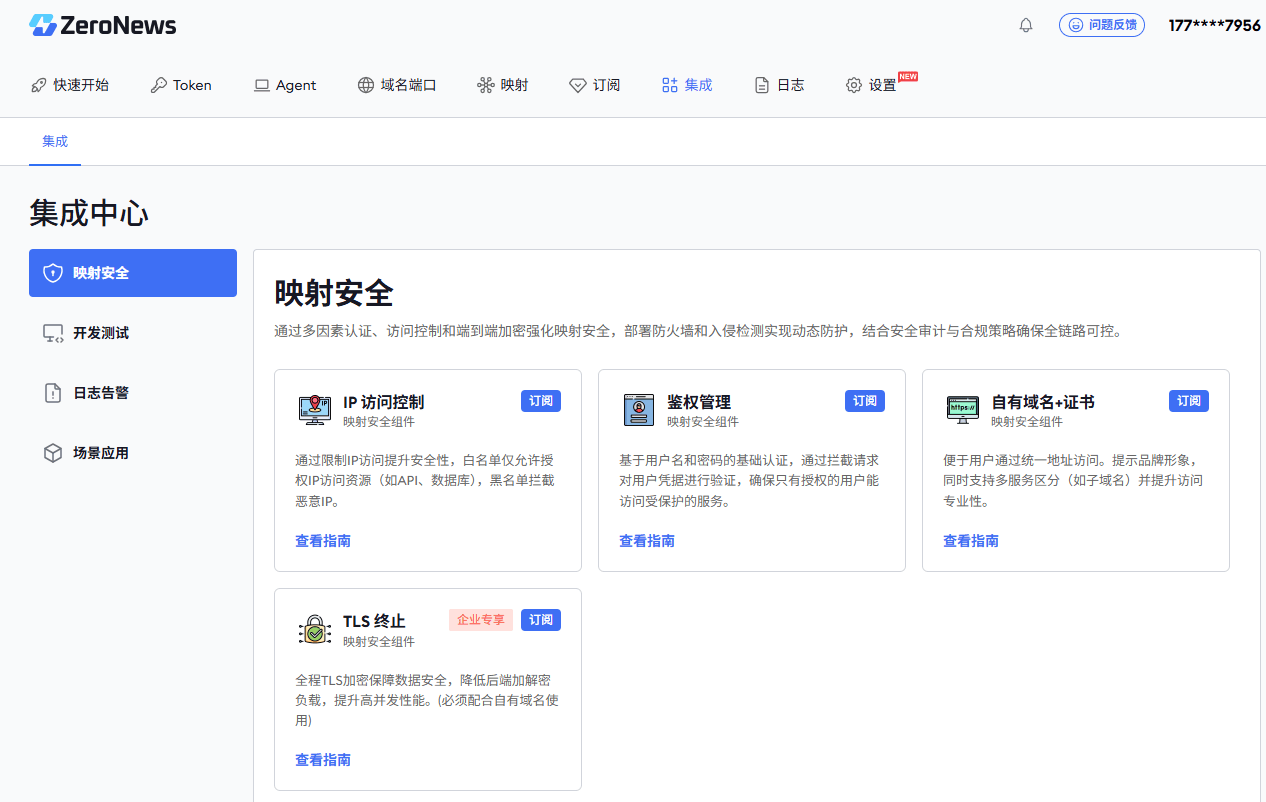Subscribe to 自有域名+证书 via 订阅 button
This screenshot has width=1266, height=802.
click(x=1189, y=401)
